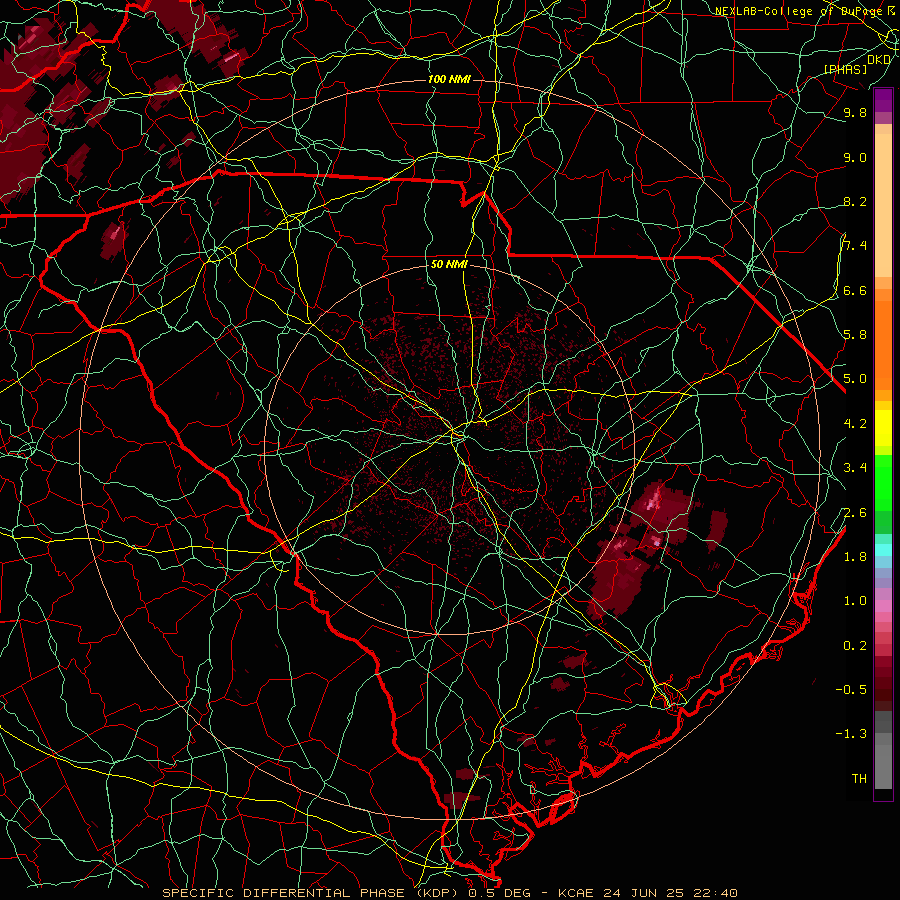Click the 2.6 scale value

[x=855, y=512]
